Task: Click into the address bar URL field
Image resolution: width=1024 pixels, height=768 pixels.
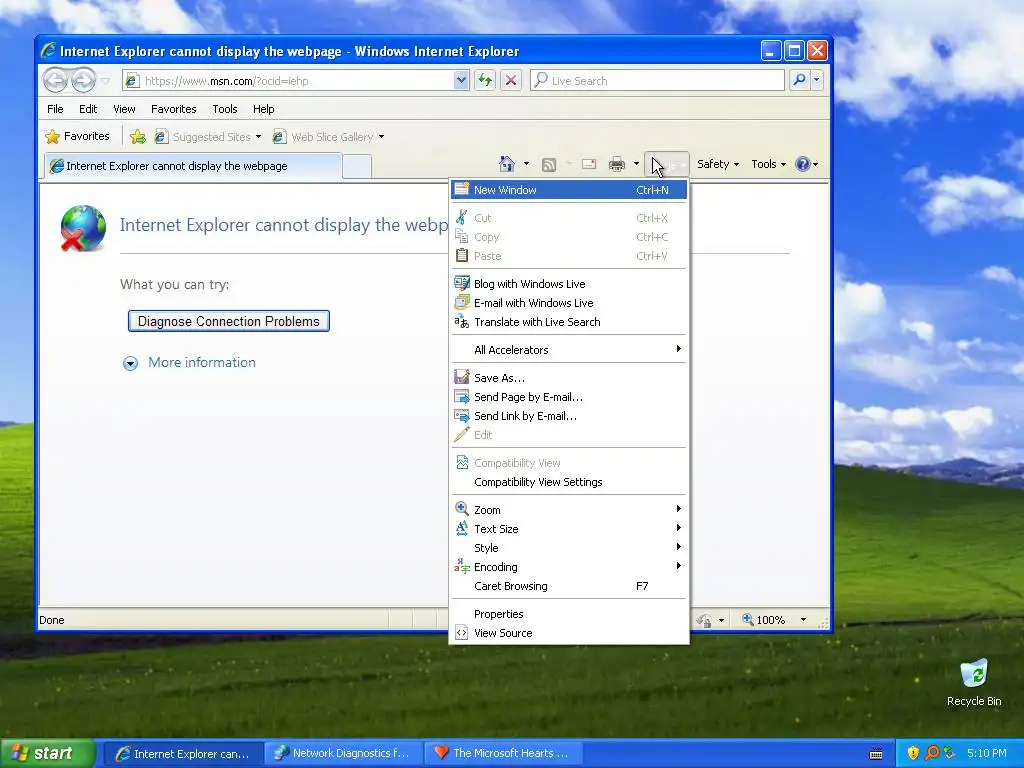Action: pyautogui.click(x=290, y=80)
